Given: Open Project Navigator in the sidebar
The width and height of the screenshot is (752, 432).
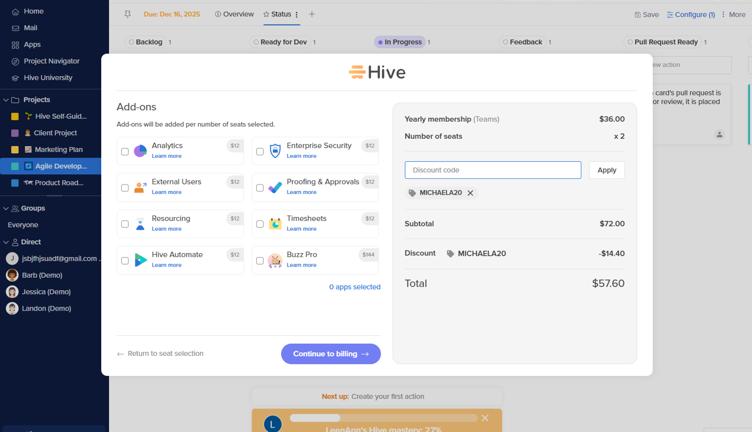Looking at the screenshot, I should tap(51, 61).
